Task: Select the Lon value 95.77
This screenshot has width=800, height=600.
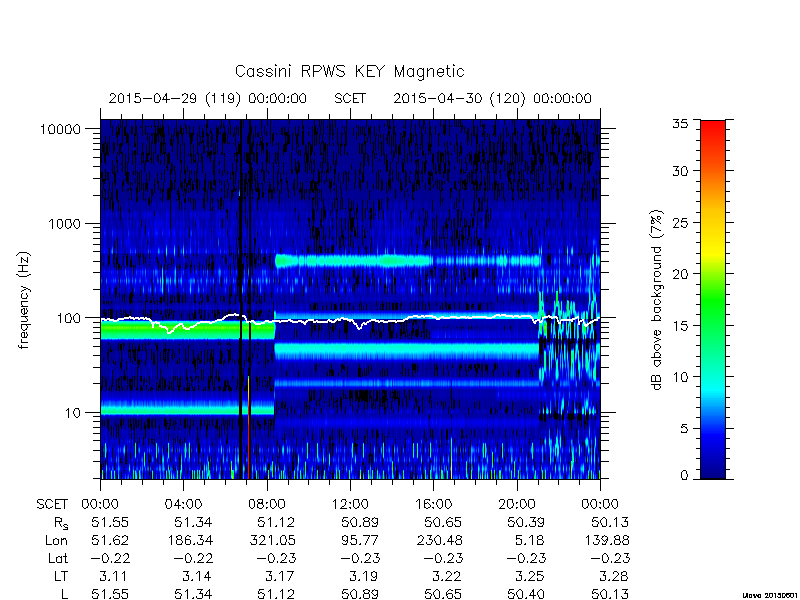Action: (x=360, y=540)
